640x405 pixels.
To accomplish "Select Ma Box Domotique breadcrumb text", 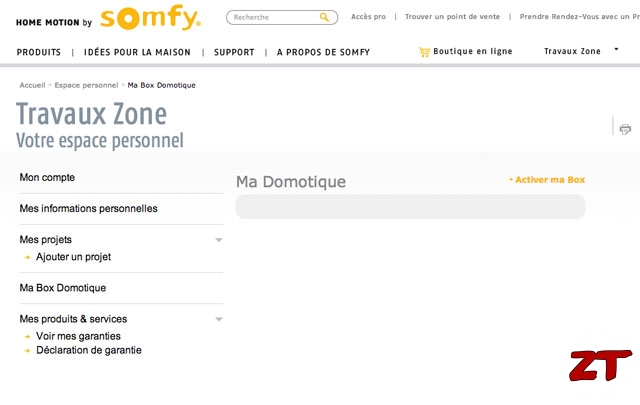I will [x=161, y=85].
